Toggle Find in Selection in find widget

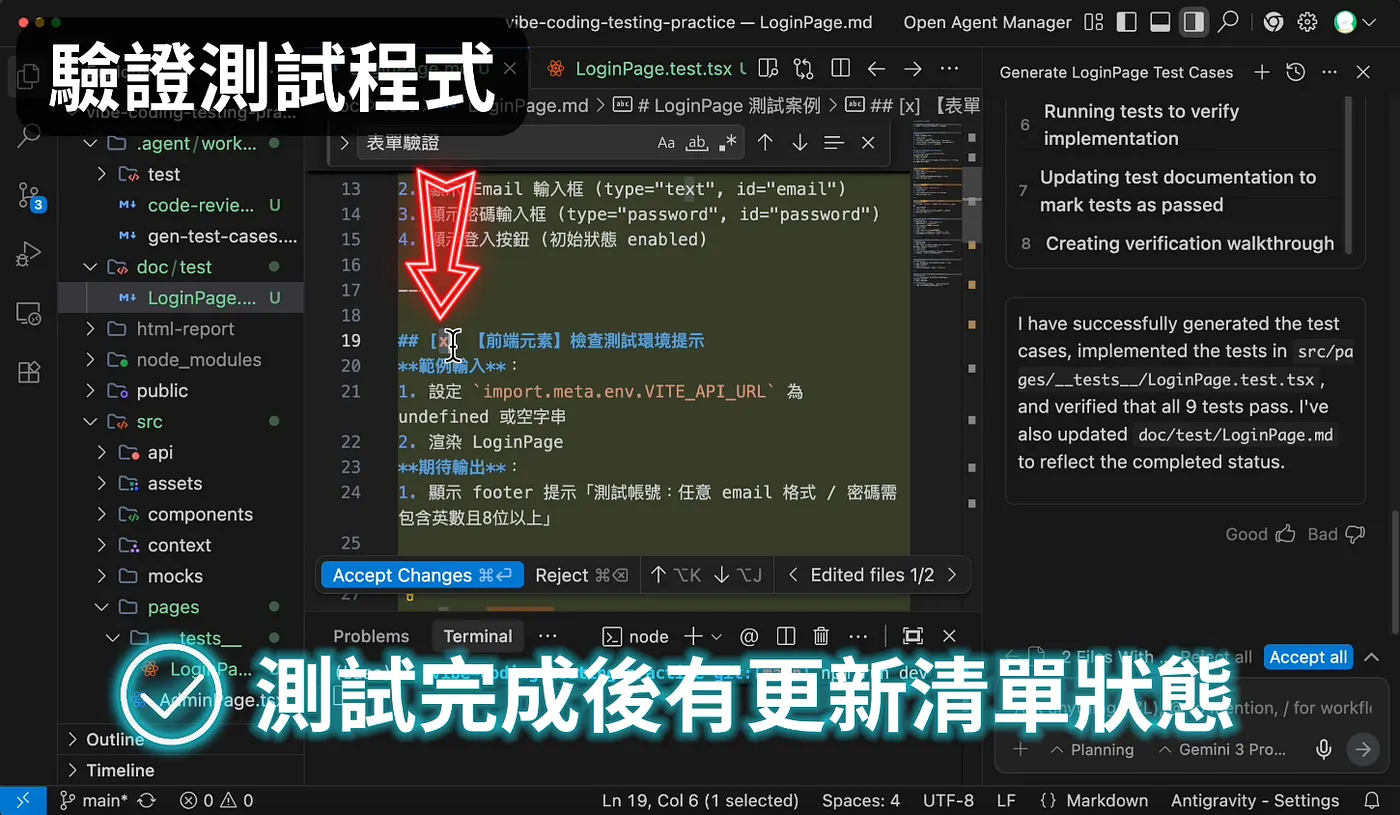click(x=834, y=143)
